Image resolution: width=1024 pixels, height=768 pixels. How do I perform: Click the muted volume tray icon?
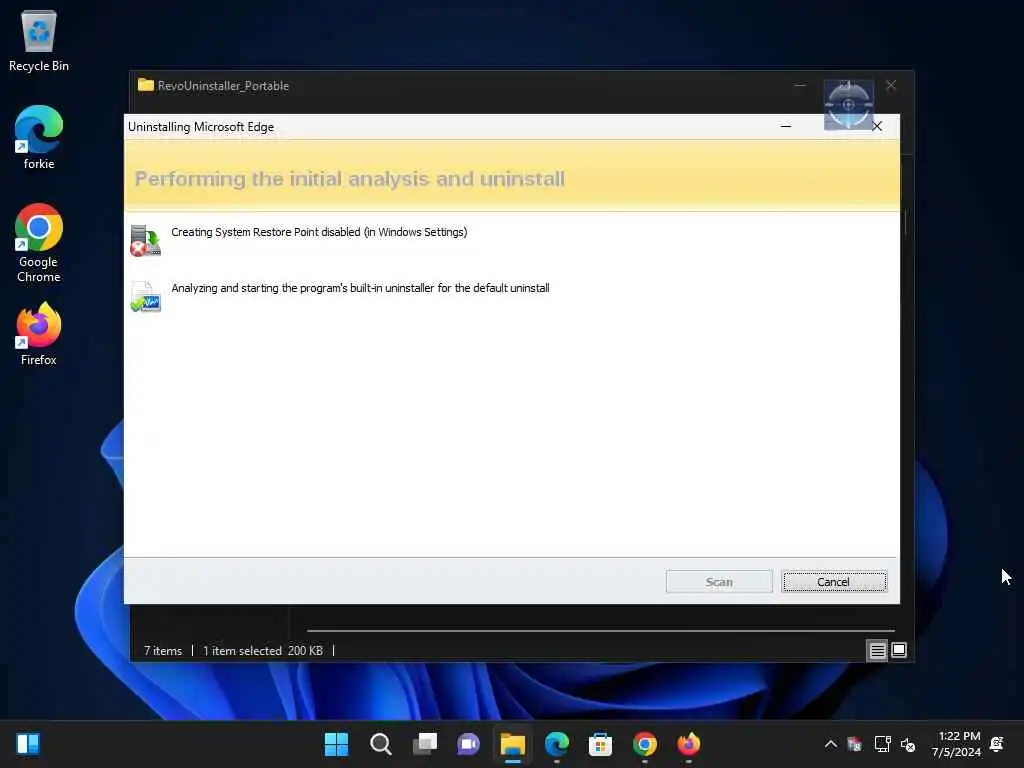(908, 744)
